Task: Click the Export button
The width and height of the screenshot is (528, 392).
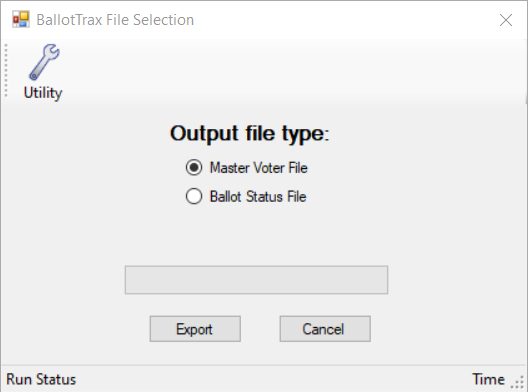Action: coord(195,329)
